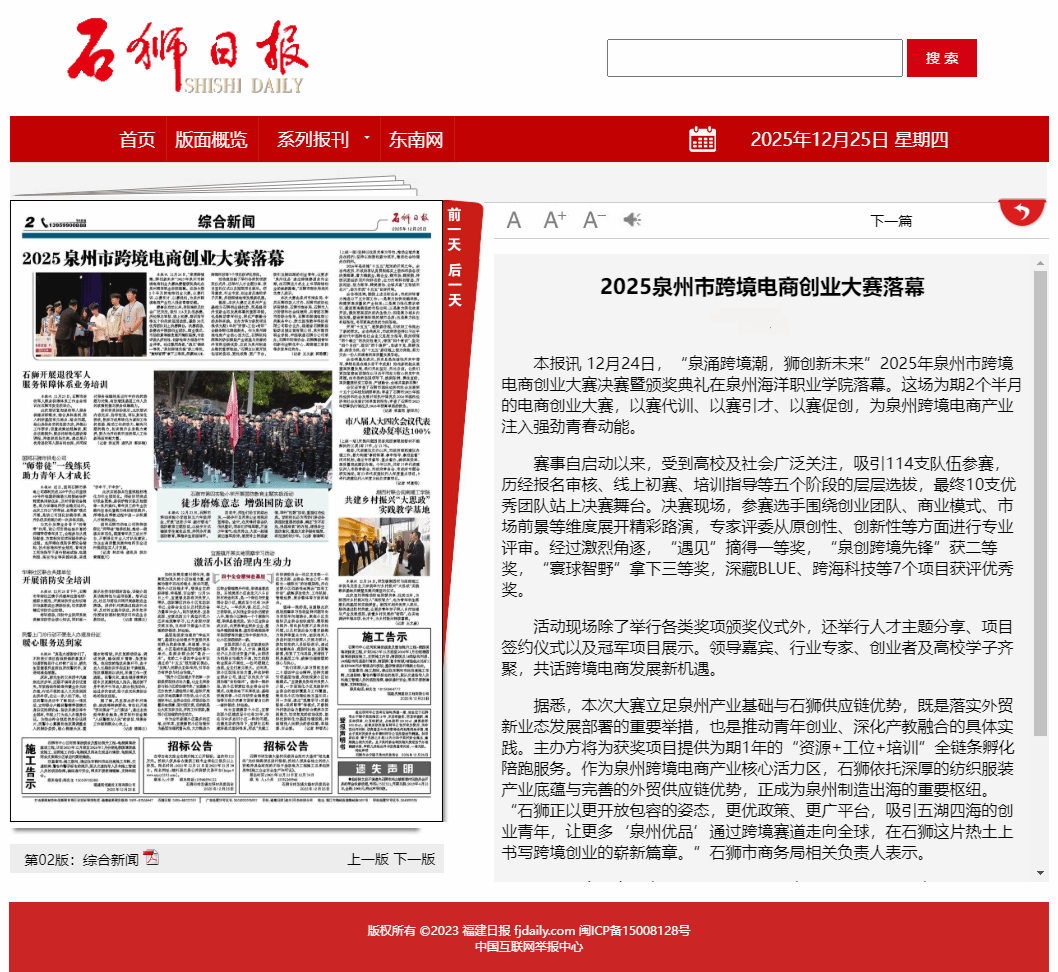Expand the 系列报刊 dropdown arrow
The width and height of the screenshot is (1058, 972).
[367, 138]
